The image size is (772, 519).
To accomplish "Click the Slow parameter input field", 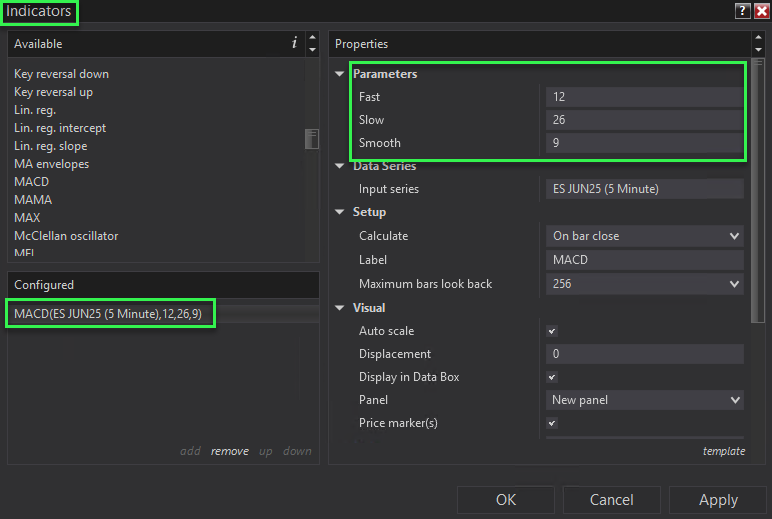I will 644,120.
